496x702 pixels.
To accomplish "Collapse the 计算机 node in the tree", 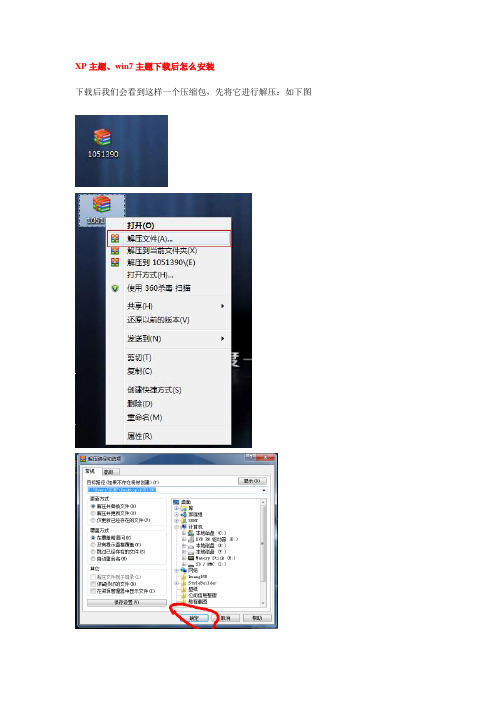I will tap(176, 527).
